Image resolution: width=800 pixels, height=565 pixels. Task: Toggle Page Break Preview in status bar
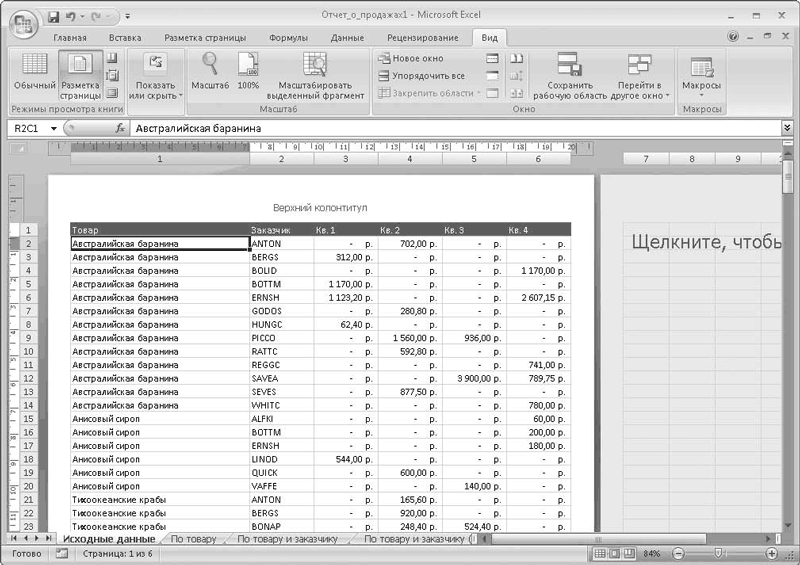[x=629, y=553]
